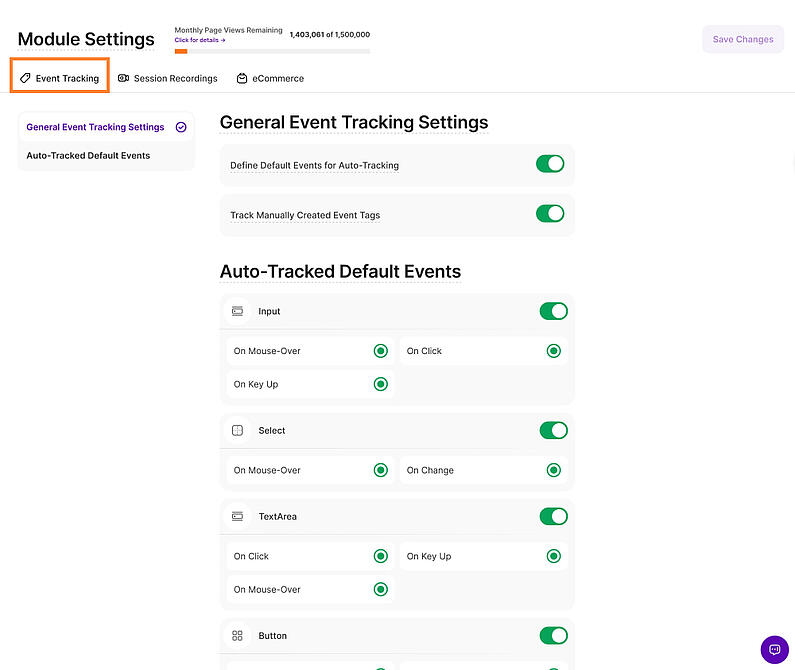Screen dimensions: 795x670
Task: Toggle Define Default Events for Auto-Tracking
Action: click(x=550, y=164)
